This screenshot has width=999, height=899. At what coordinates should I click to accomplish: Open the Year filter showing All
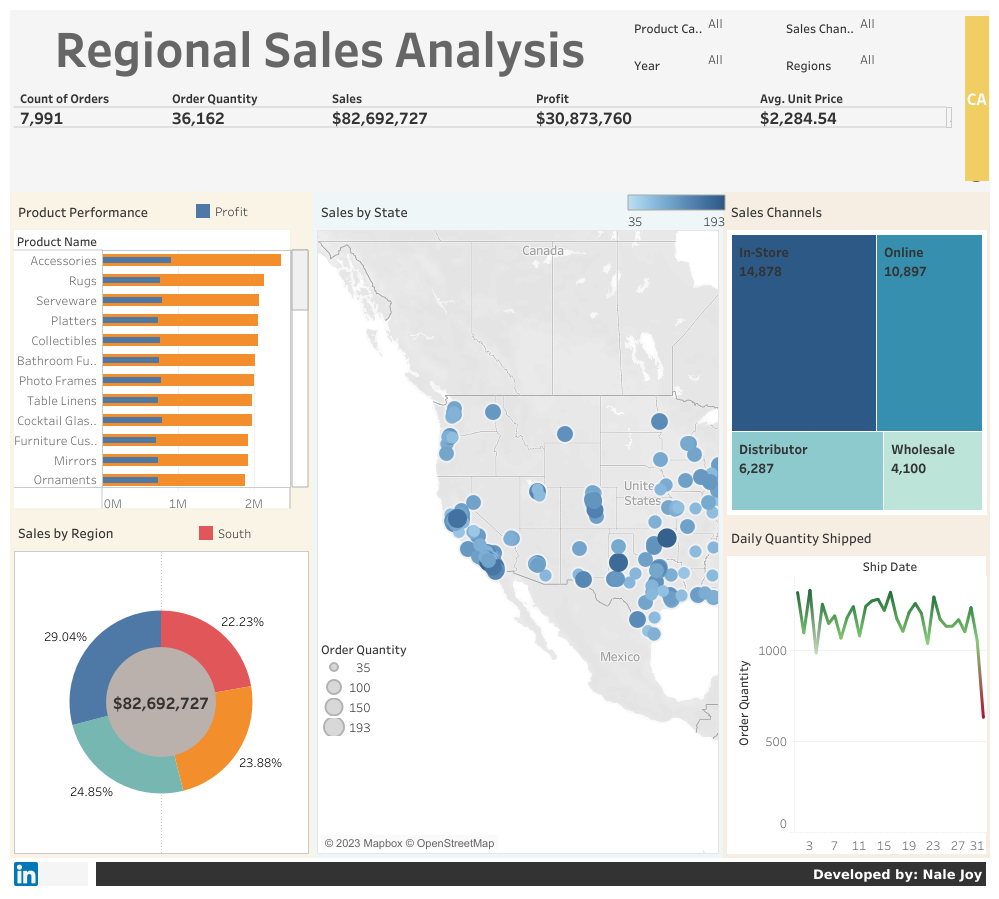coord(714,60)
